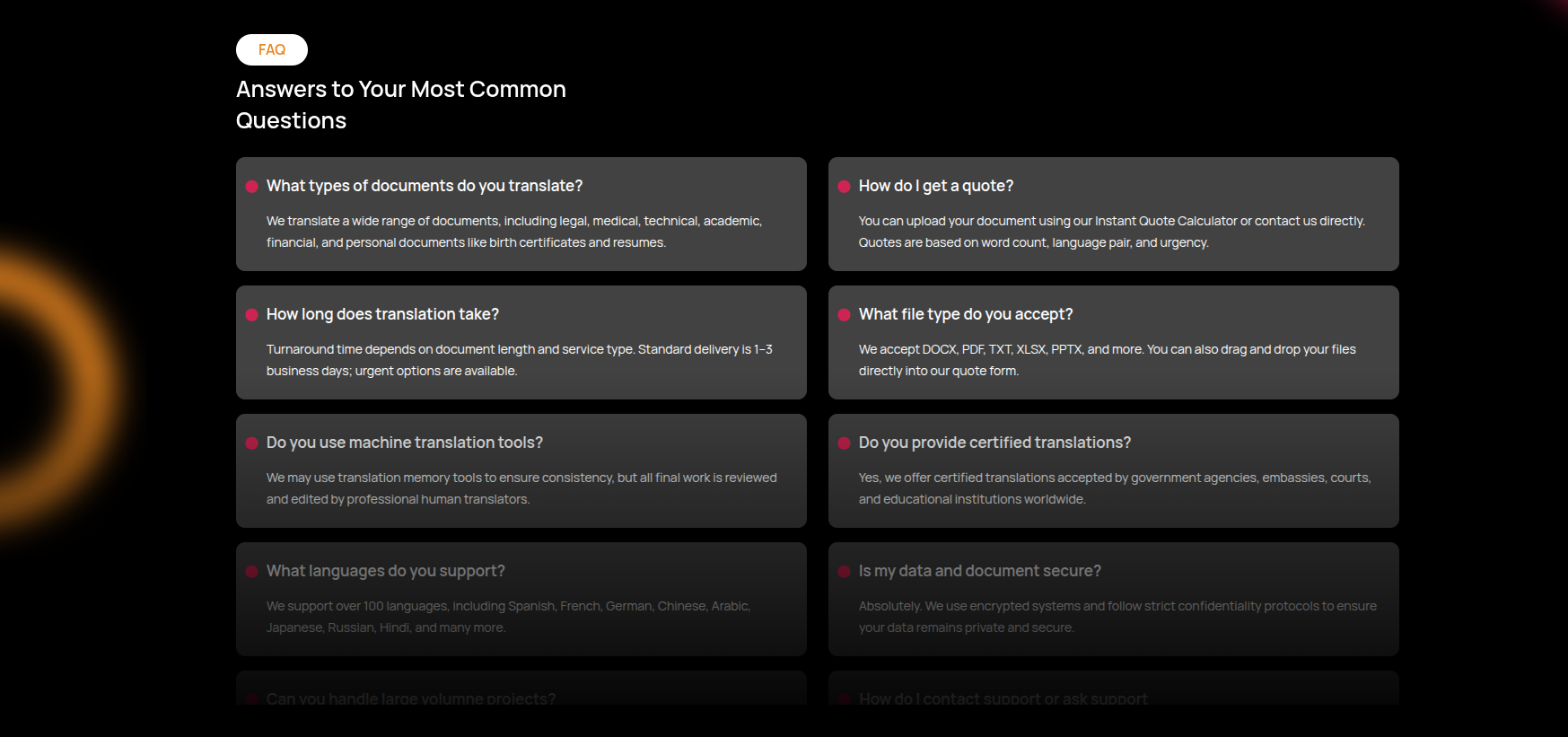
Task: Expand the 'How do I get a quote?' question
Action: tap(936, 186)
